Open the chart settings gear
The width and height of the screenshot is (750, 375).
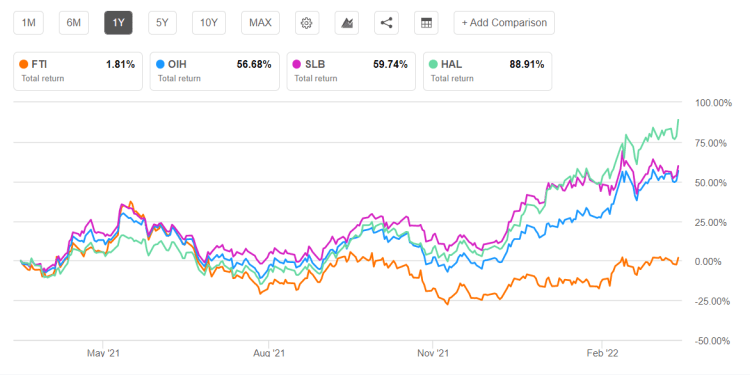tap(307, 23)
